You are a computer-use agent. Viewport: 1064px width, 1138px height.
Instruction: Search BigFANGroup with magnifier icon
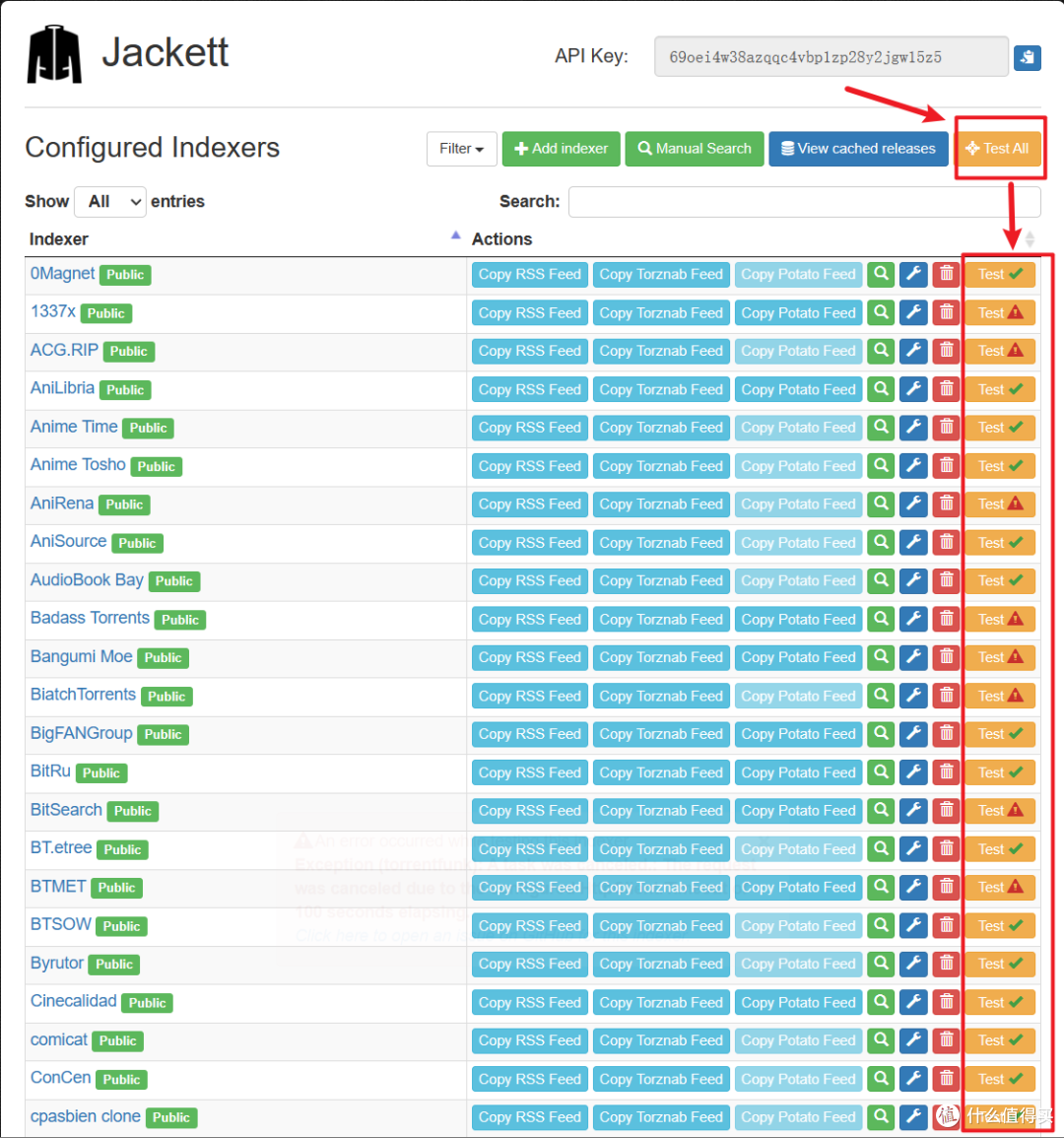(x=881, y=734)
